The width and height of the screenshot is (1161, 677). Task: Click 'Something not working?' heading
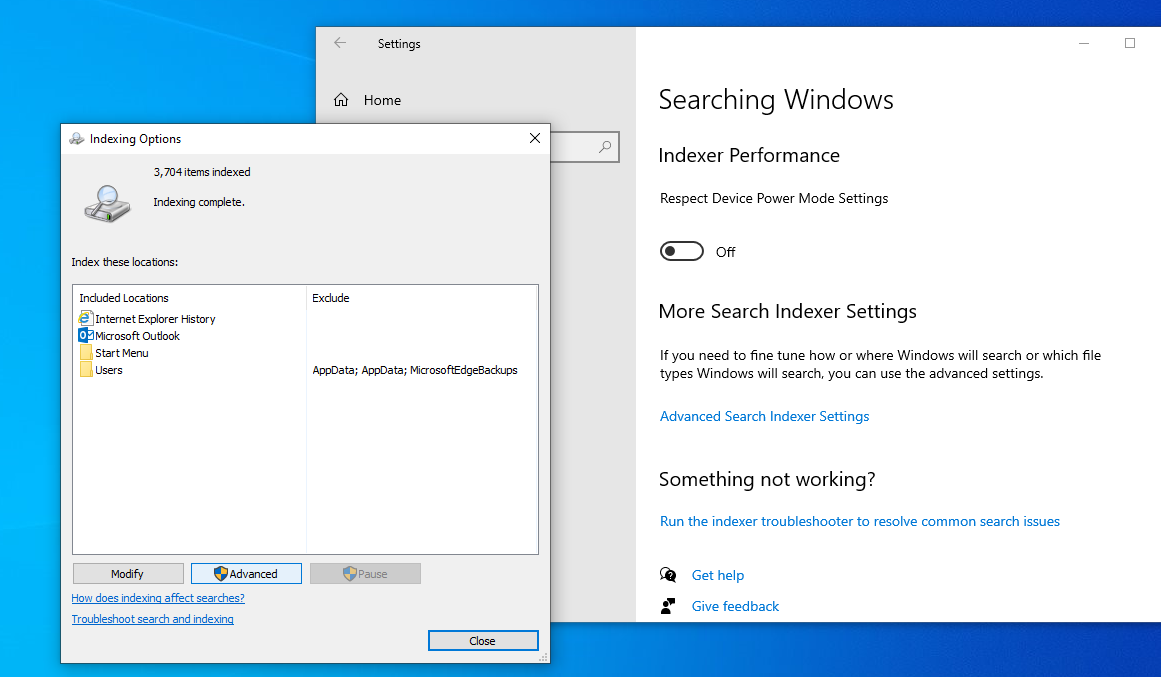coord(766,479)
